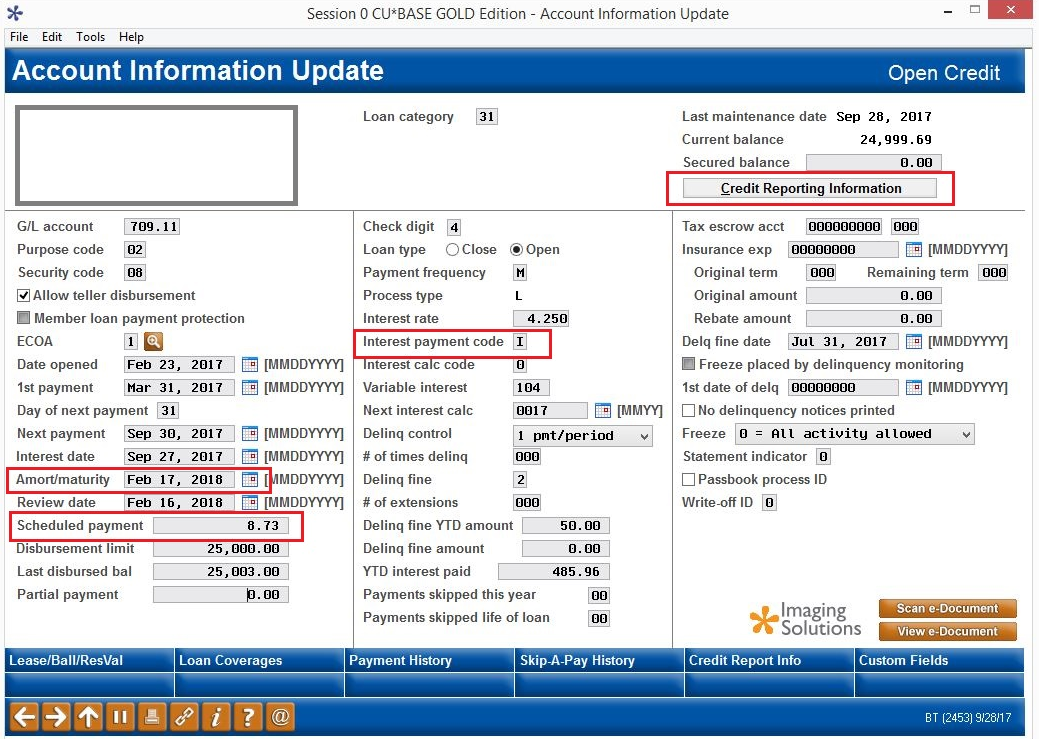Viewport: 1039px width, 739px height.
Task: Select the Close loan type radio button
Action: point(453,250)
